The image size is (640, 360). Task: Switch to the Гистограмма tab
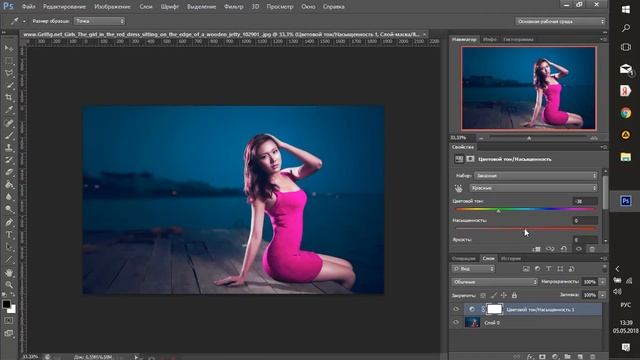518,40
